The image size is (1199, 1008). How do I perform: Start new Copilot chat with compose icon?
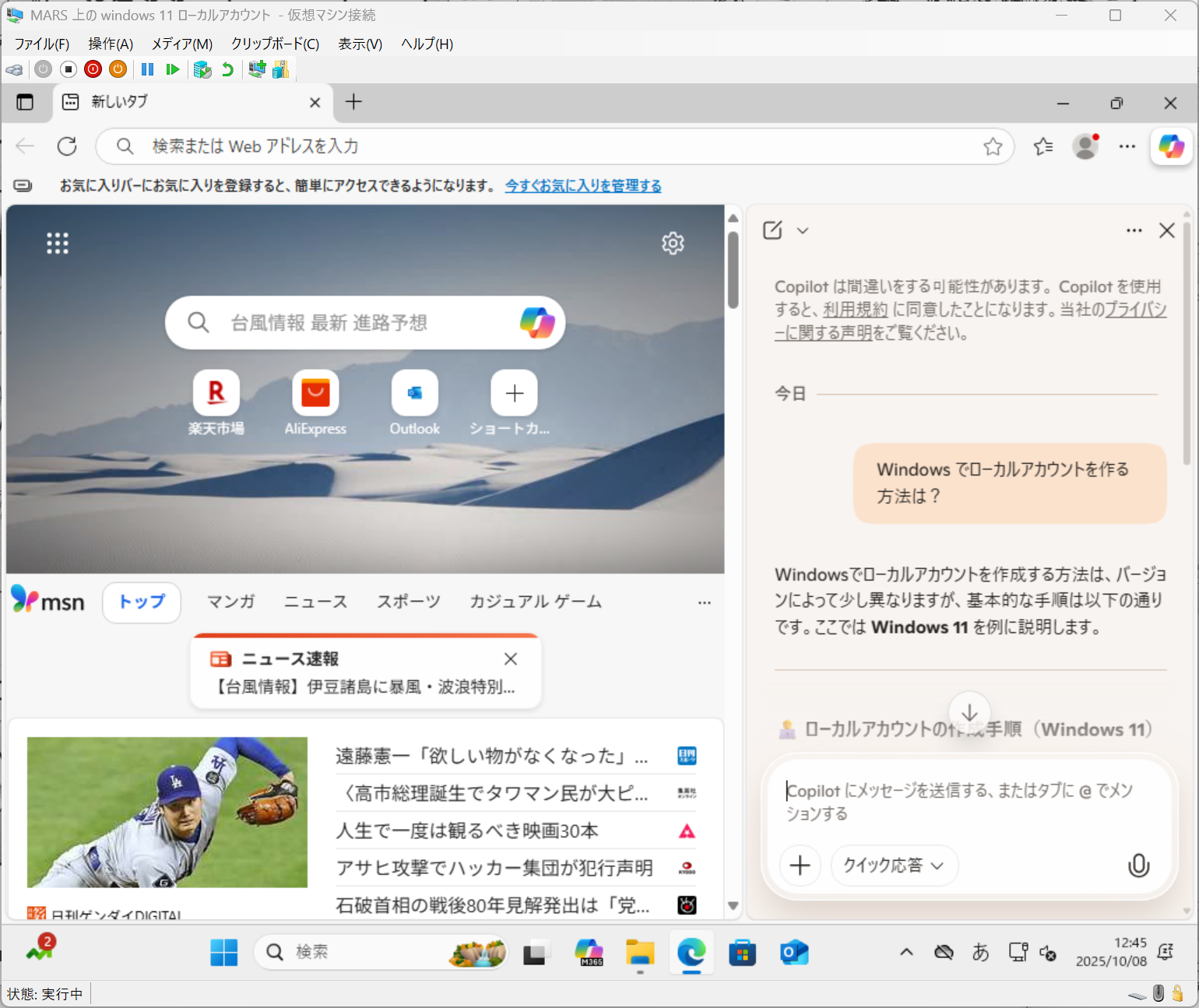point(772,230)
